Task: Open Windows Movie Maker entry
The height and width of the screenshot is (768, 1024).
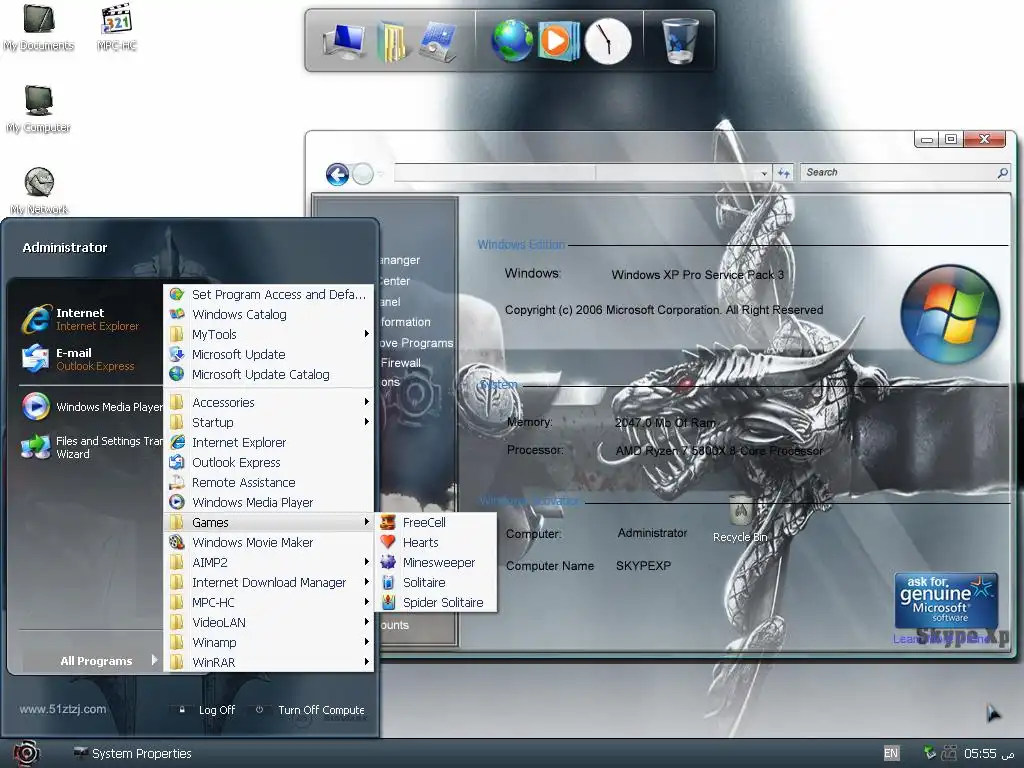Action: click(269, 543)
